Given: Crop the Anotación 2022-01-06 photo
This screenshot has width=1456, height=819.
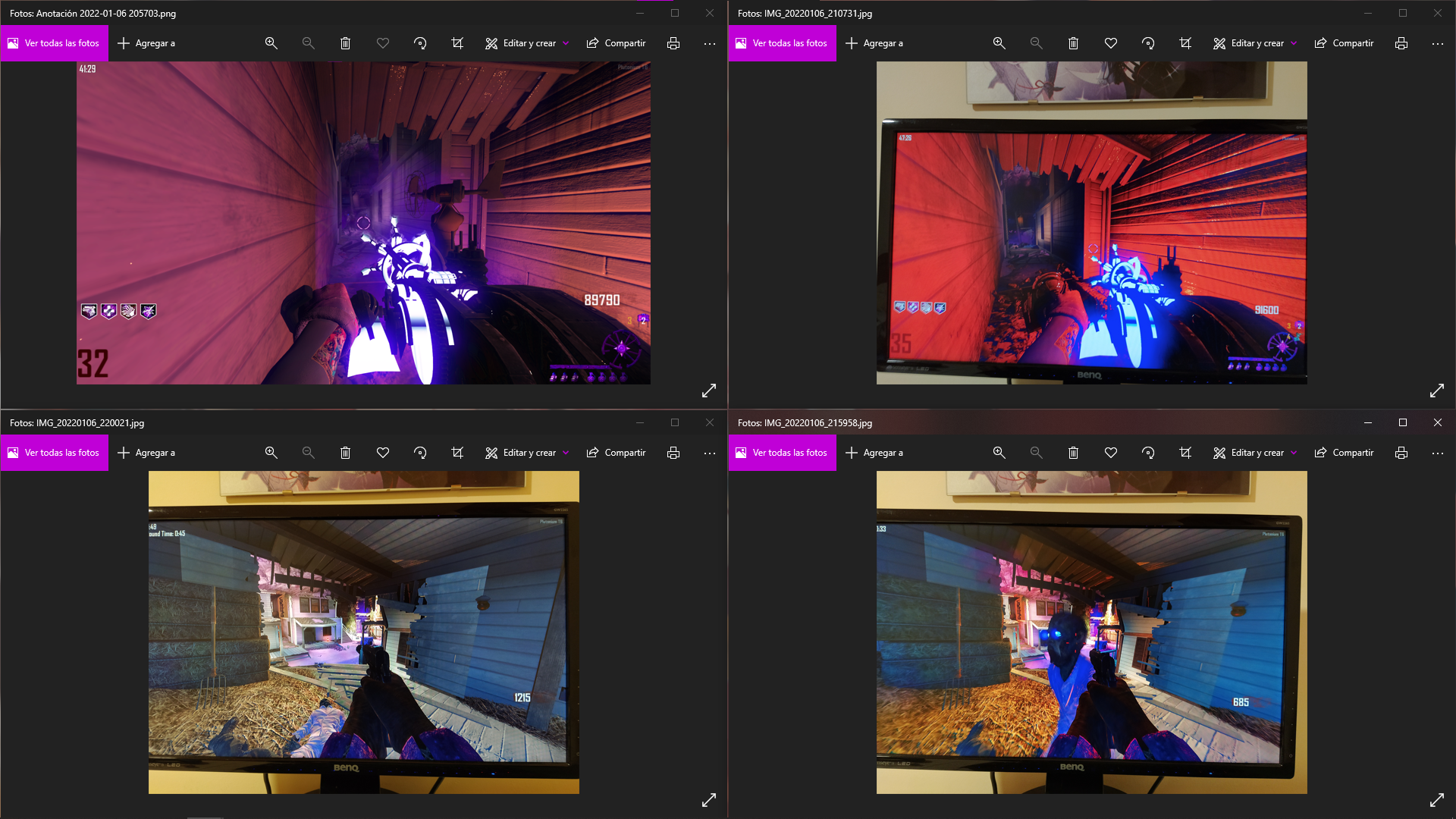Looking at the screenshot, I should pyautogui.click(x=457, y=43).
